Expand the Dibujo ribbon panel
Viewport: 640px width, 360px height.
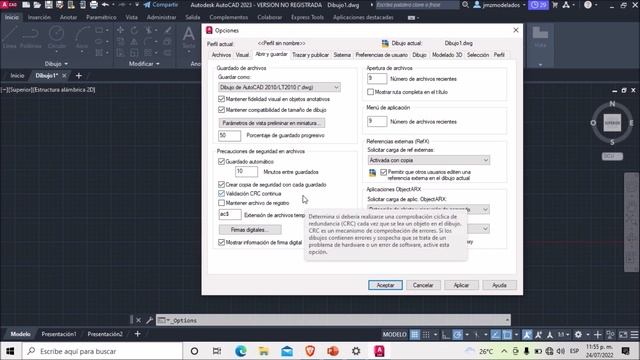[x=56, y=64]
